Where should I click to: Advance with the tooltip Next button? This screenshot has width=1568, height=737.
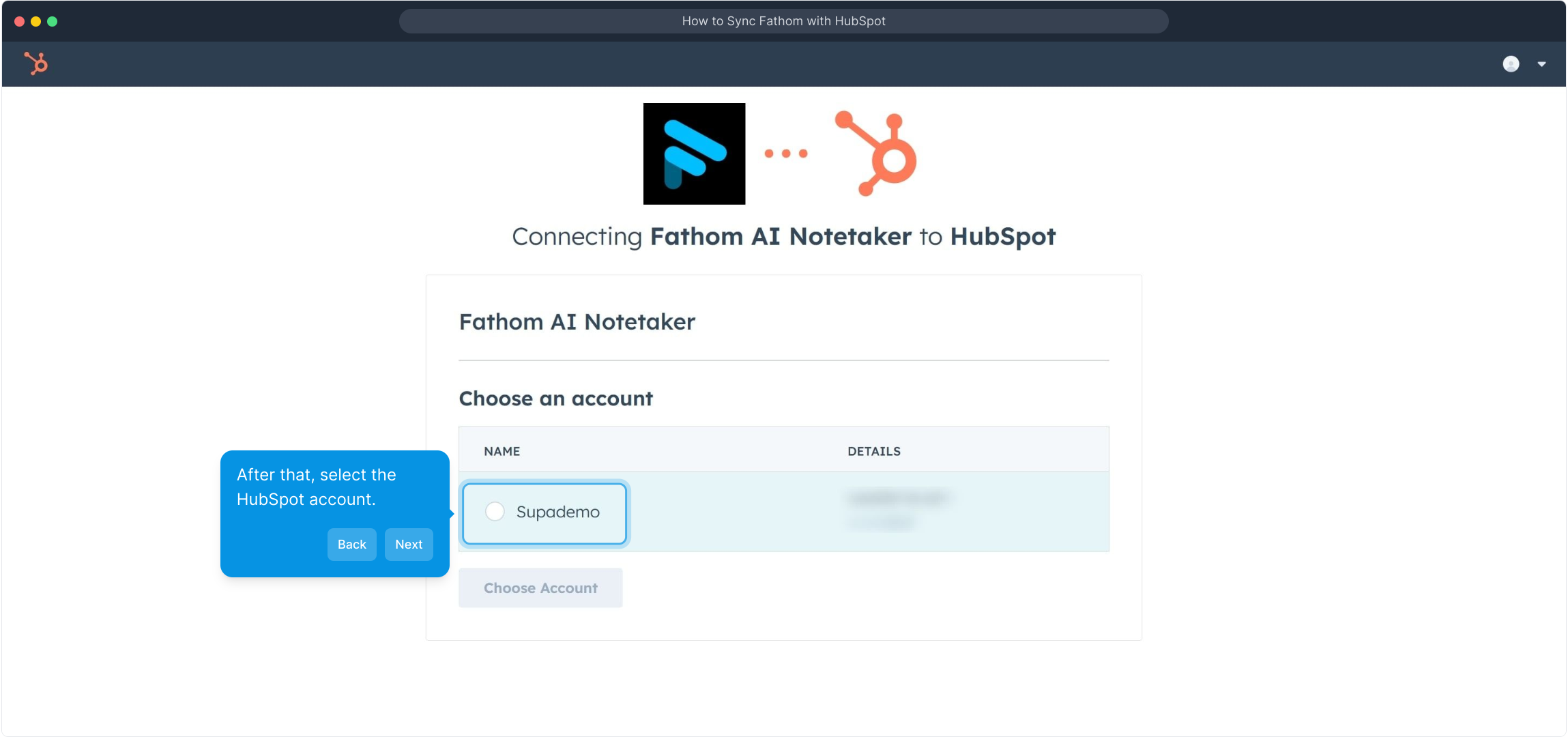pos(409,544)
